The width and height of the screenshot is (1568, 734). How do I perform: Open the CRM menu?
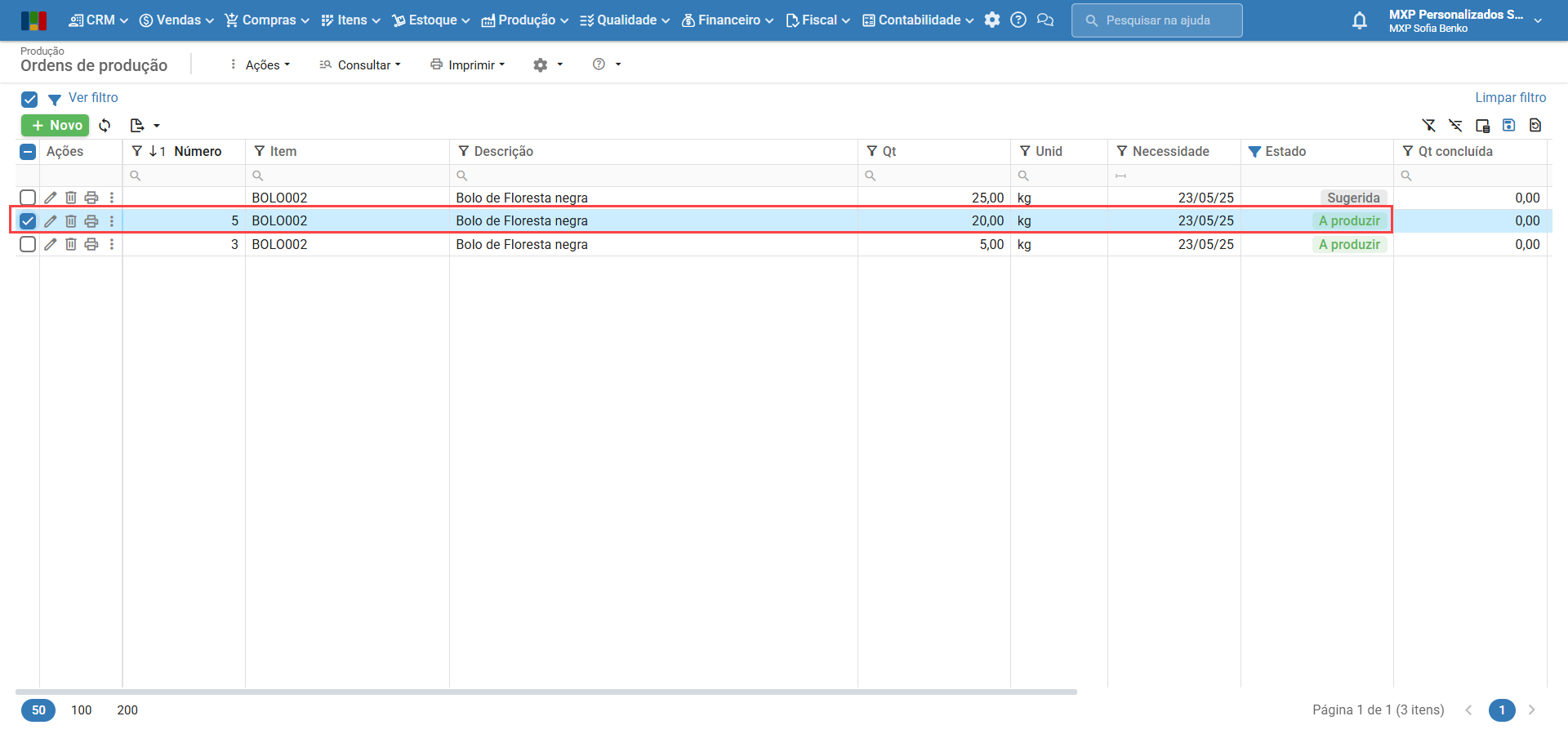98,20
